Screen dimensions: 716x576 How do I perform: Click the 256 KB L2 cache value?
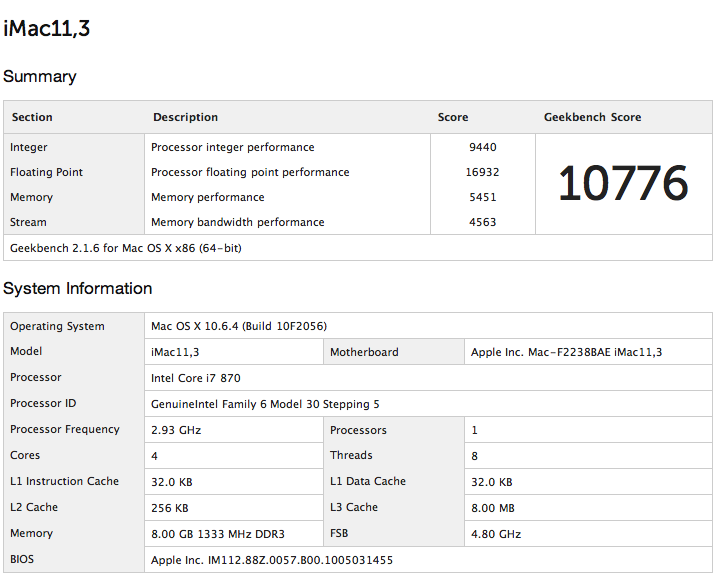click(x=169, y=508)
